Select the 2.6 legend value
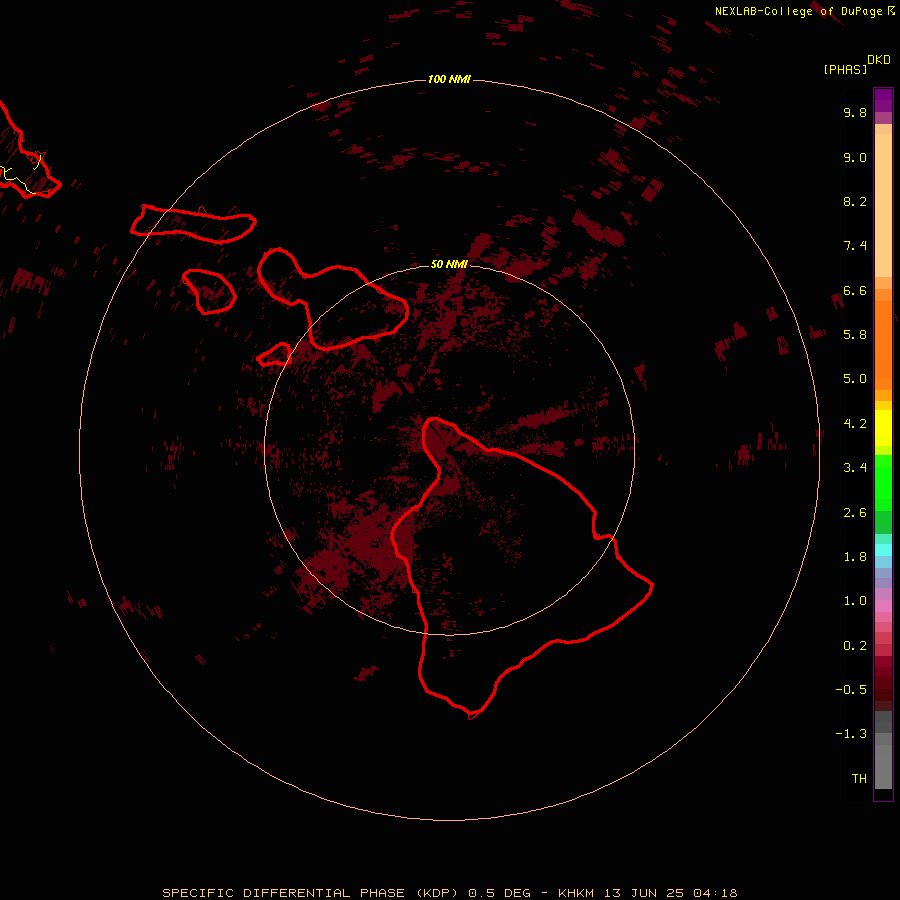 pos(855,513)
